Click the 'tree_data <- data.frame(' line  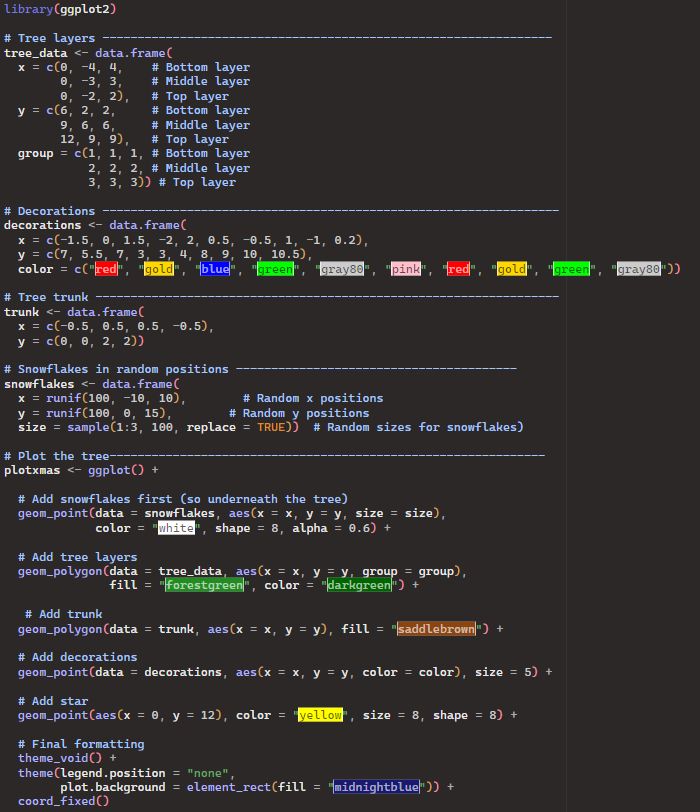click(88, 53)
